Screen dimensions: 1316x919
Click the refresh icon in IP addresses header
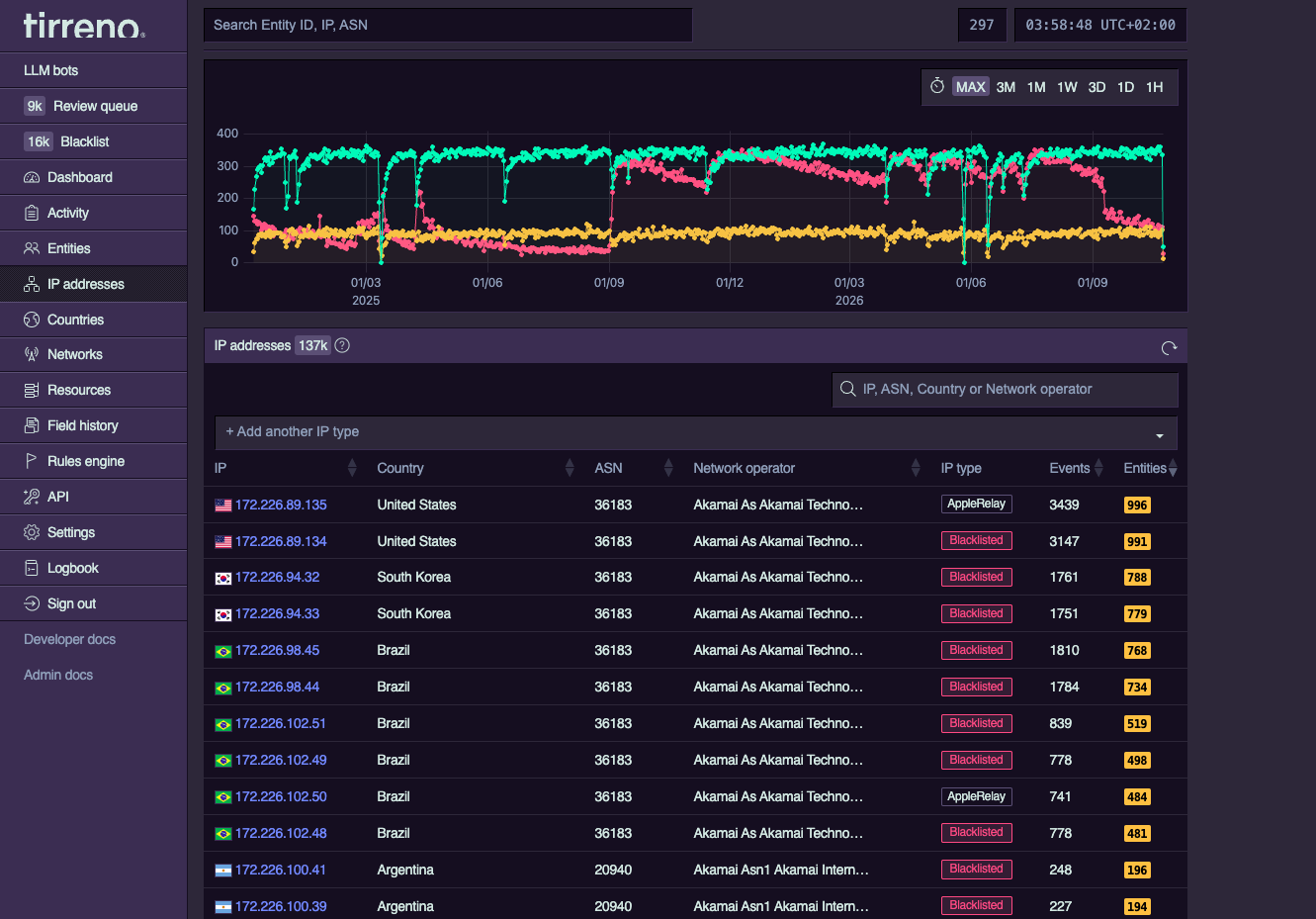pos(1169,347)
